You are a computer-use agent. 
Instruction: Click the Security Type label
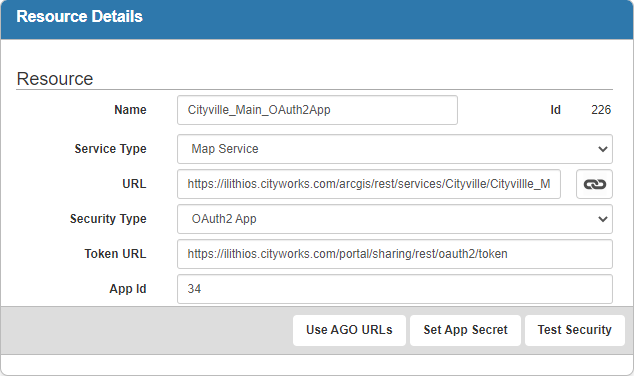click(108, 219)
